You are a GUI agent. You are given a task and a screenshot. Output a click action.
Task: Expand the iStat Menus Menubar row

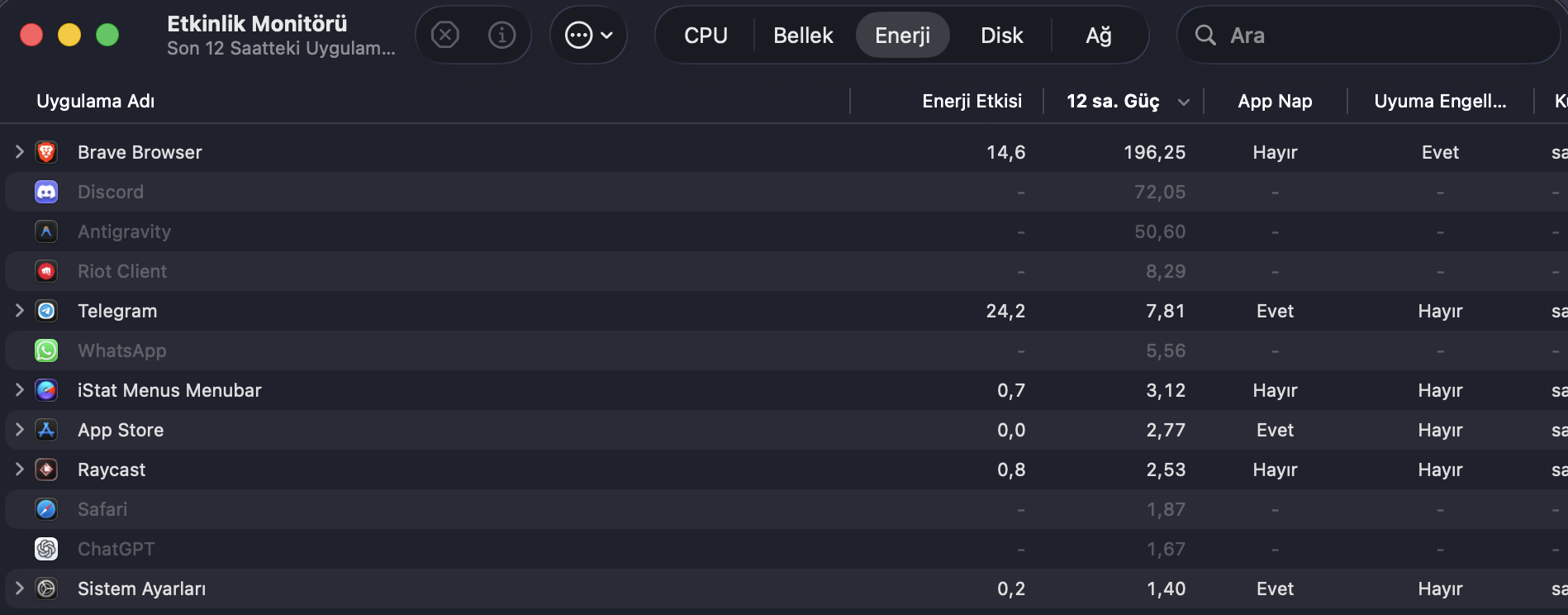click(20, 389)
